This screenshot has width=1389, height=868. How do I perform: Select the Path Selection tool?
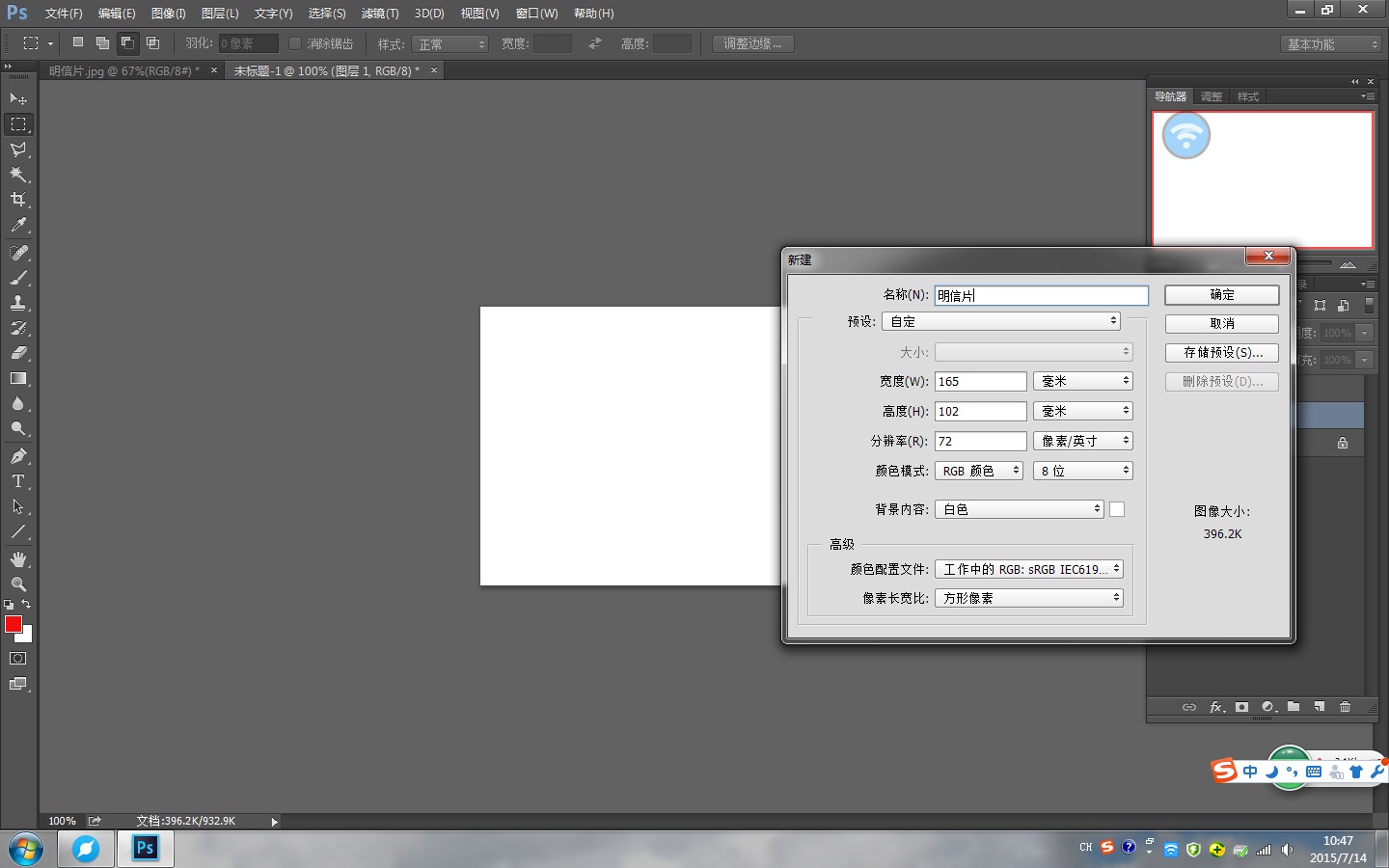[x=18, y=506]
